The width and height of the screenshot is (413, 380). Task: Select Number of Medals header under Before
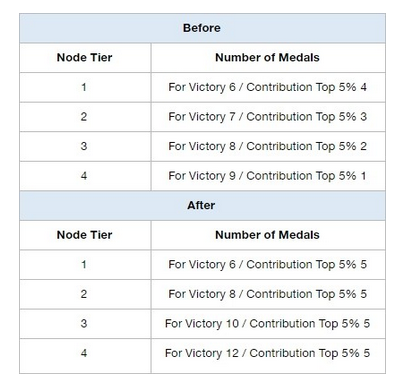coord(268,58)
